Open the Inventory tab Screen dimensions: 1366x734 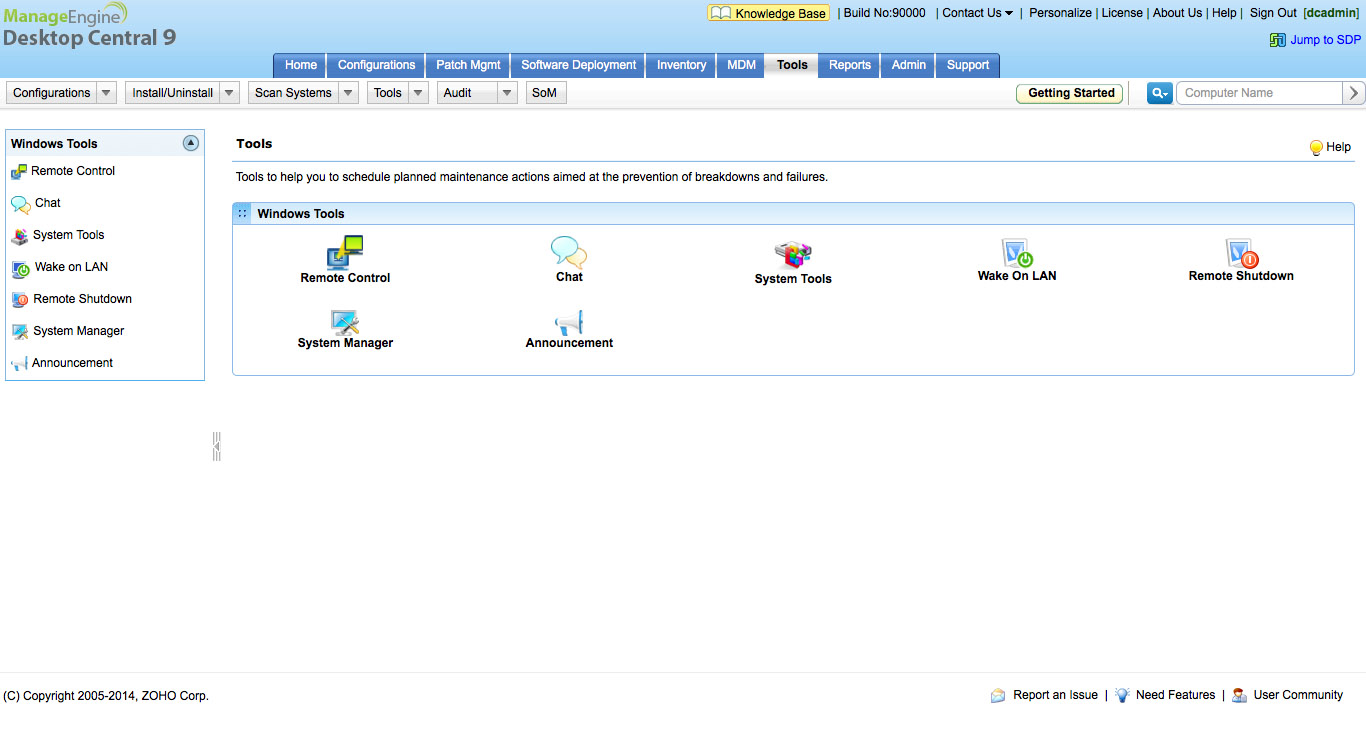pyautogui.click(x=682, y=65)
